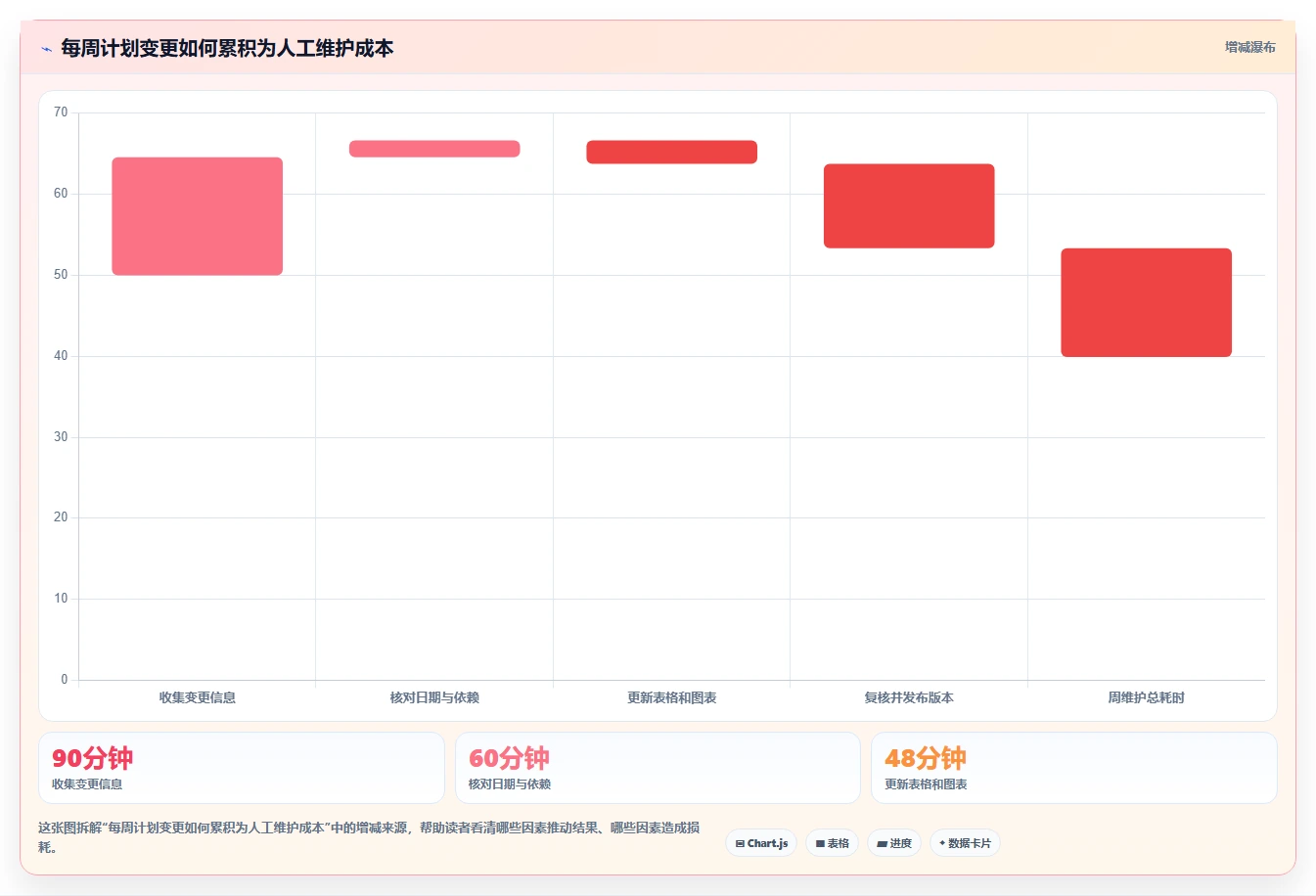1316x896 pixels.
Task: Click the 表格 tag chip
Action: (x=832, y=843)
